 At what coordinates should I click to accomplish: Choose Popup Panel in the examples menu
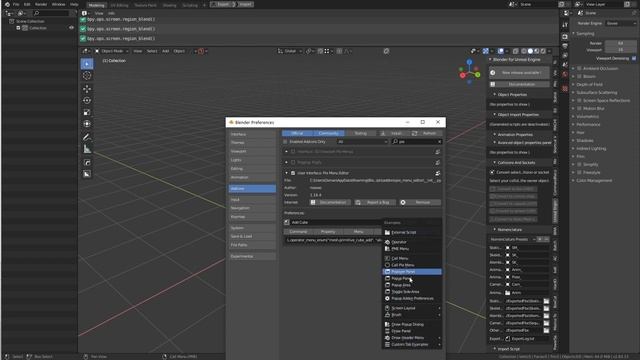[x=412, y=278]
